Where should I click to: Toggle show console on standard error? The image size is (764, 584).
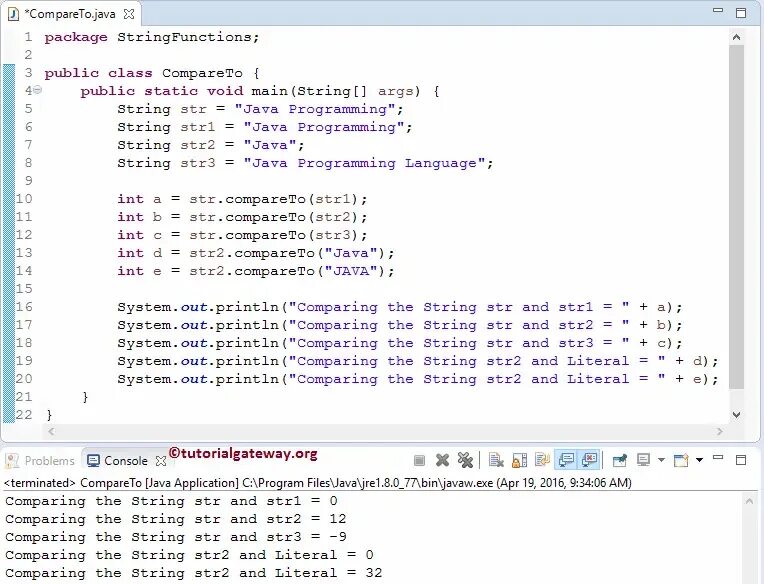tap(589, 460)
